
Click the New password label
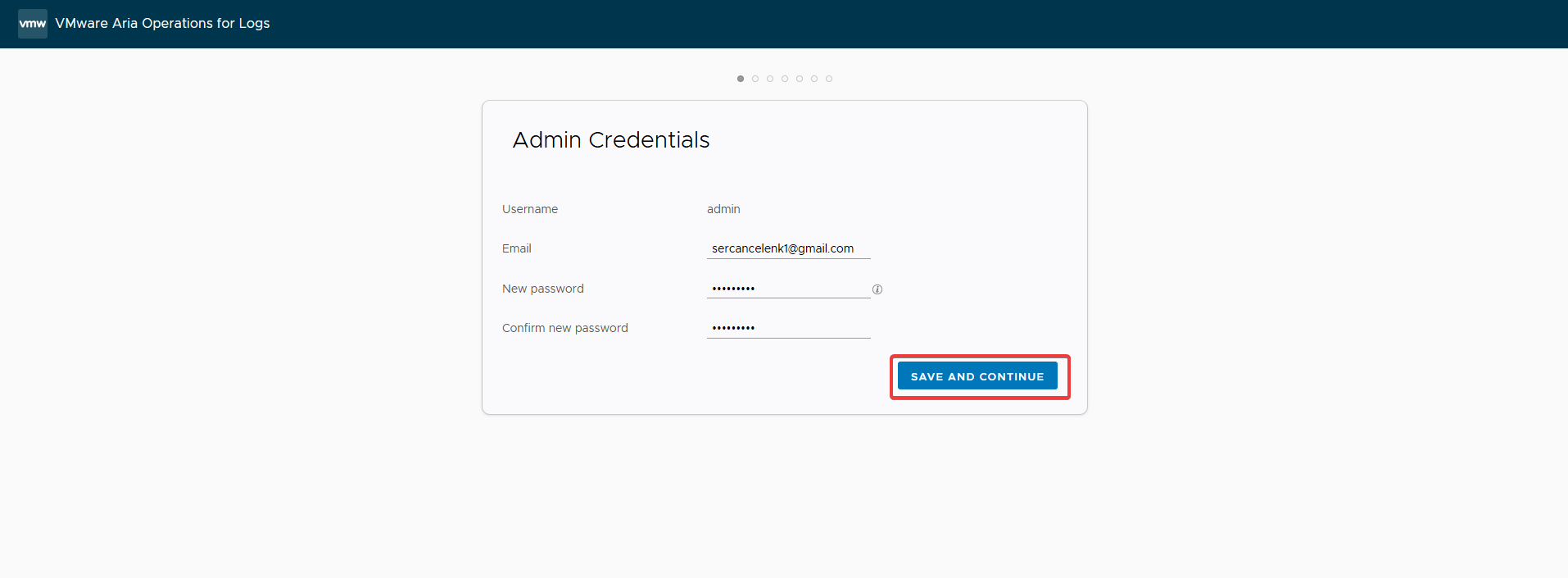click(543, 289)
